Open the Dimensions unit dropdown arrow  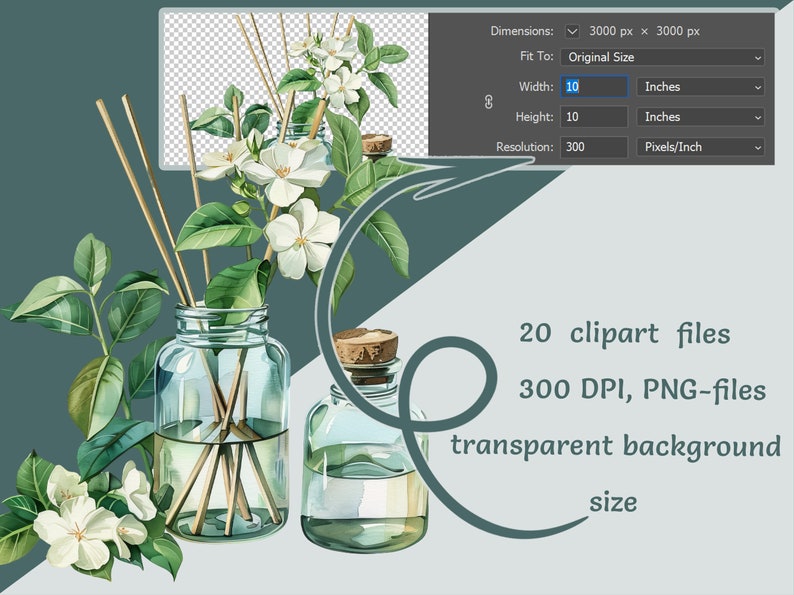(572, 31)
